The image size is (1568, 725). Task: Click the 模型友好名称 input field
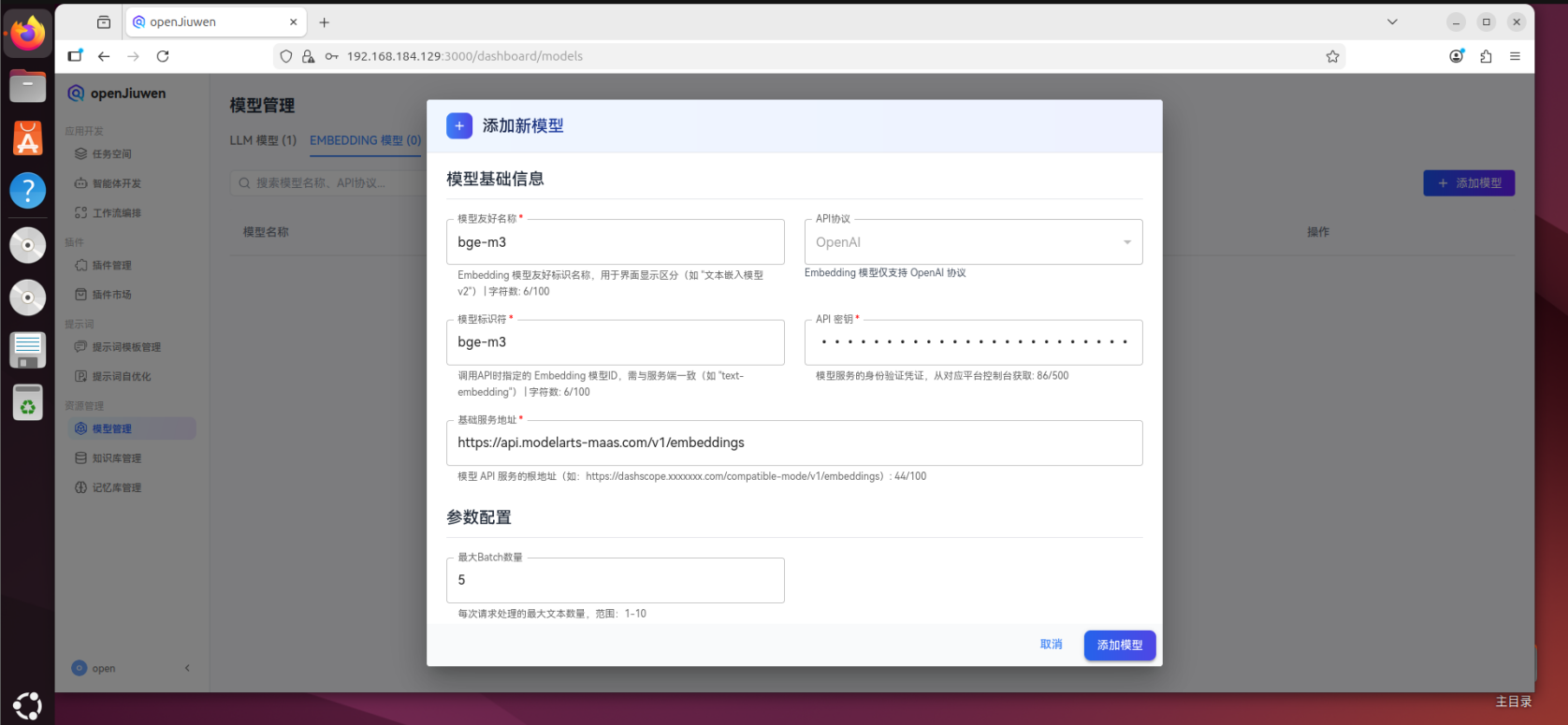[616, 242]
